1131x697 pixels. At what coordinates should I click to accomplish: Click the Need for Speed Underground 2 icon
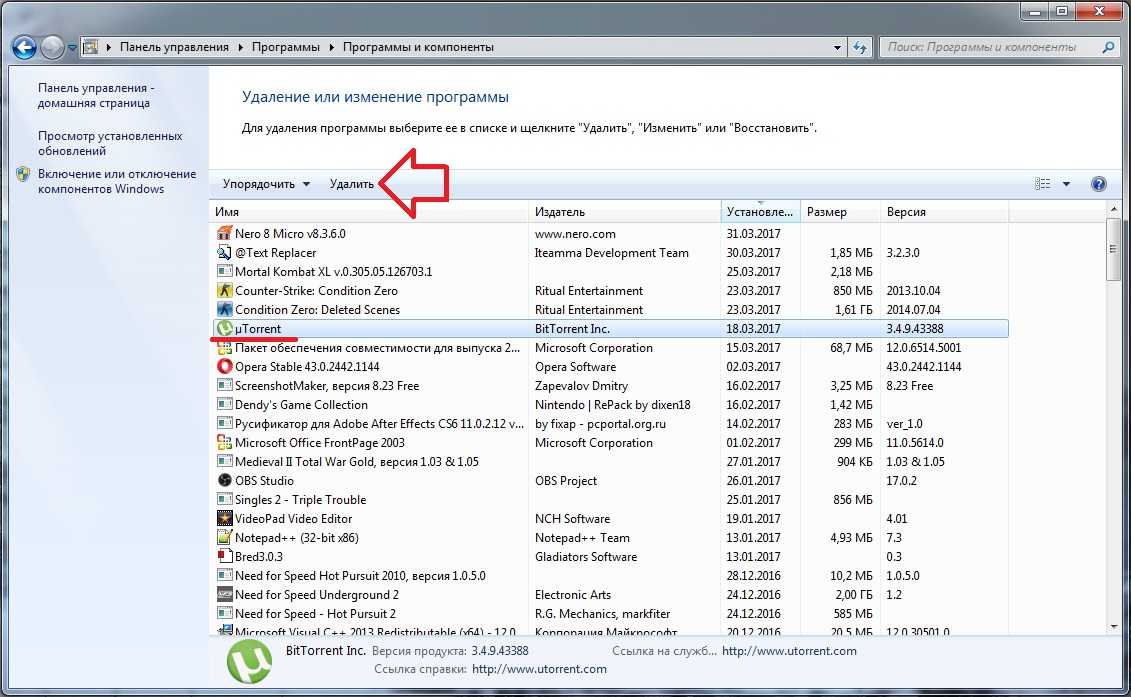coord(224,595)
